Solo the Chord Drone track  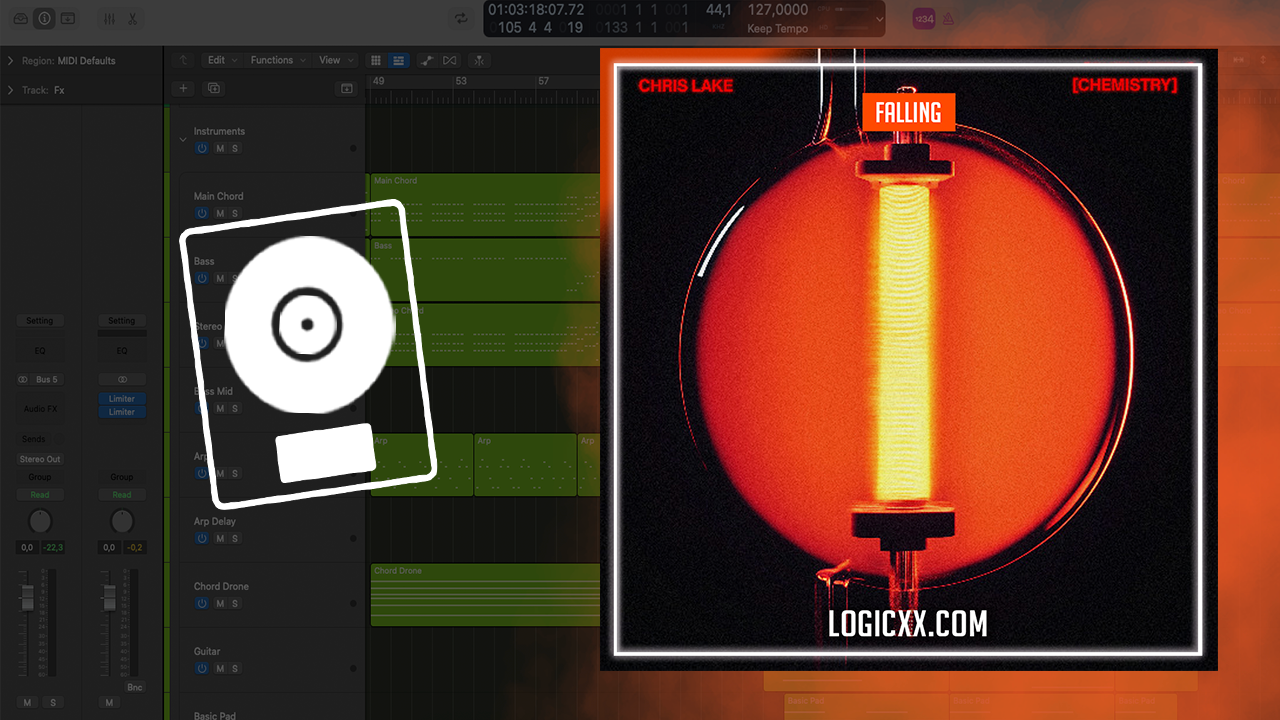(235, 603)
